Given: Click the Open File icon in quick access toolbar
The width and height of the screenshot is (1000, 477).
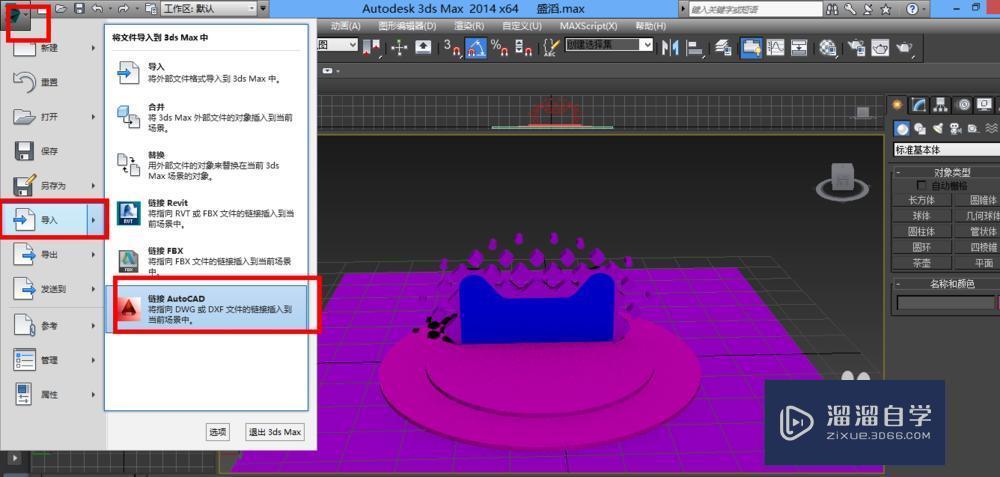Looking at the screenshot, I should click(x=61, y=9).
